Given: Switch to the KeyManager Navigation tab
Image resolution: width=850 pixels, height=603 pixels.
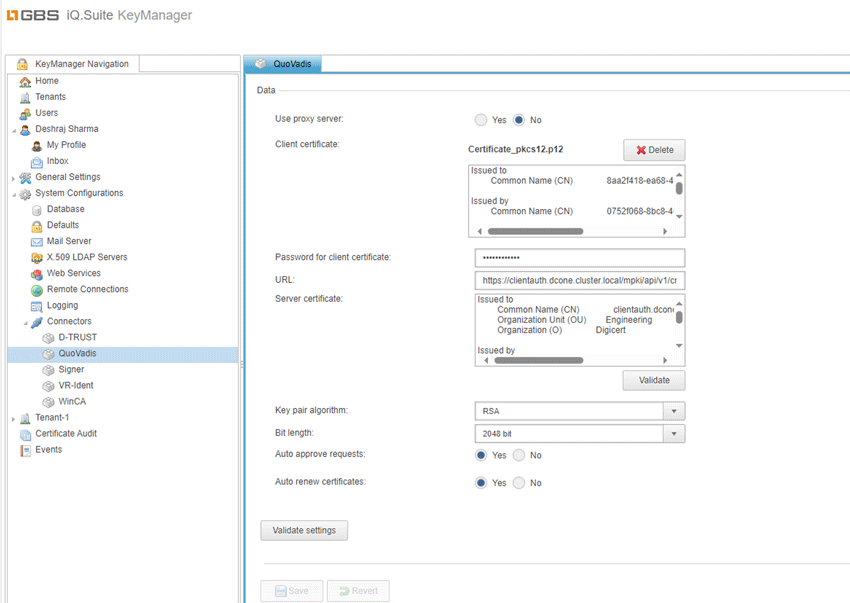Looking at the screenshot, I should pyautogui.click(x=72, y=64).
